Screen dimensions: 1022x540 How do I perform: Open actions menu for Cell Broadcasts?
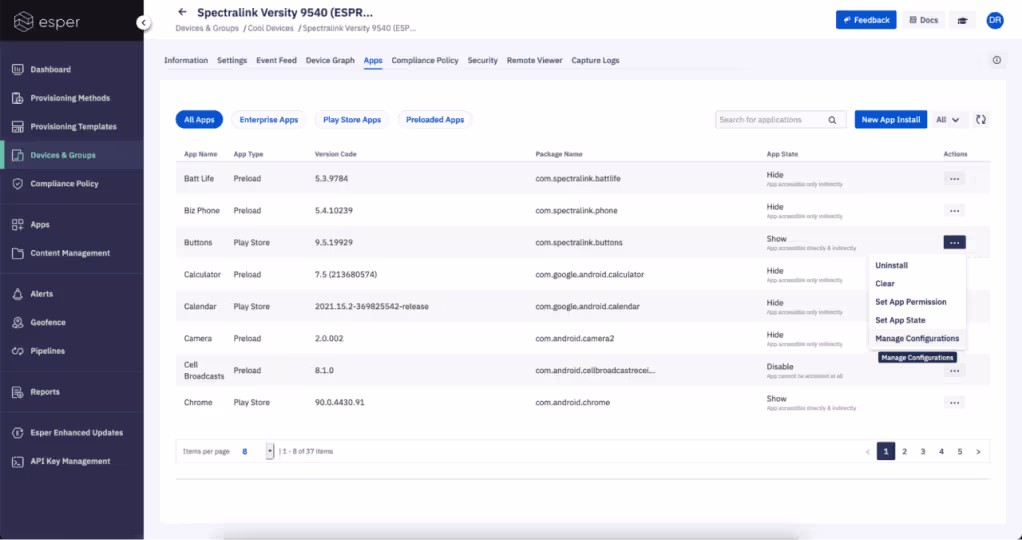(954, 370)
